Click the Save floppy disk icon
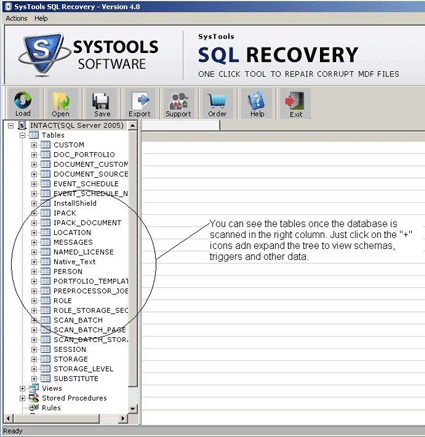This screenshot has height=437, width=425. coord(102,104)
